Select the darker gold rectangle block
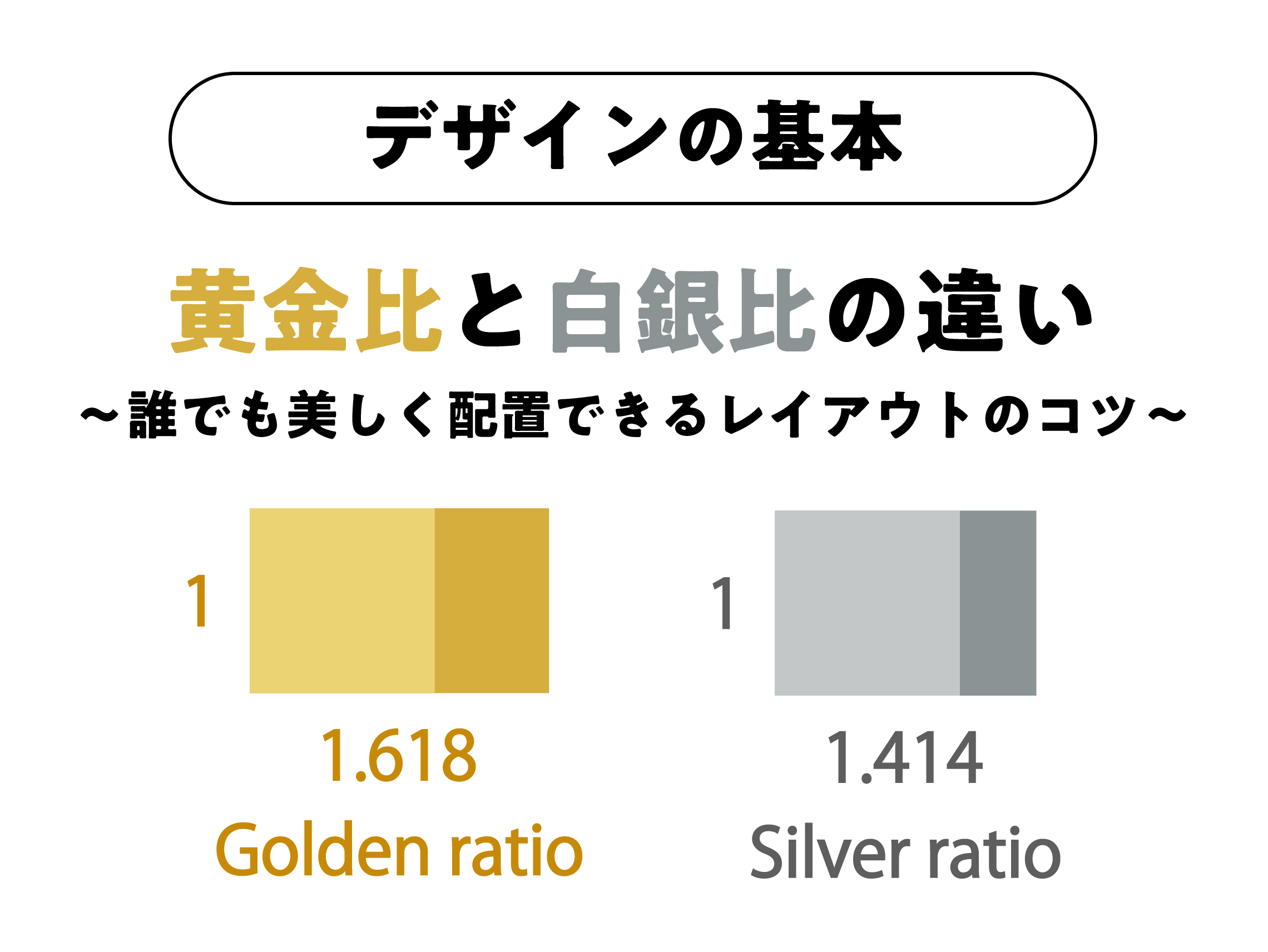The image size is (1268, 952). pos(491,601)
